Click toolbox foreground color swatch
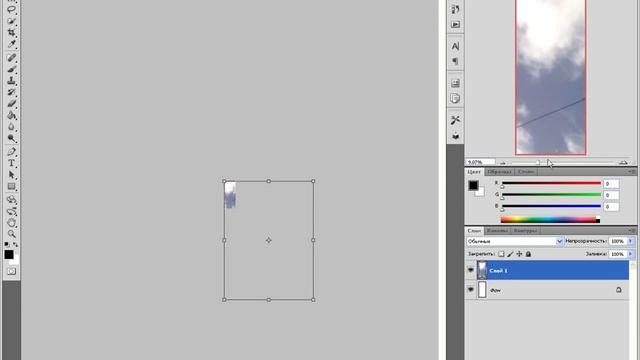This screenshot has width=640, height=360. pyautogui.click(x=9, y=254)
